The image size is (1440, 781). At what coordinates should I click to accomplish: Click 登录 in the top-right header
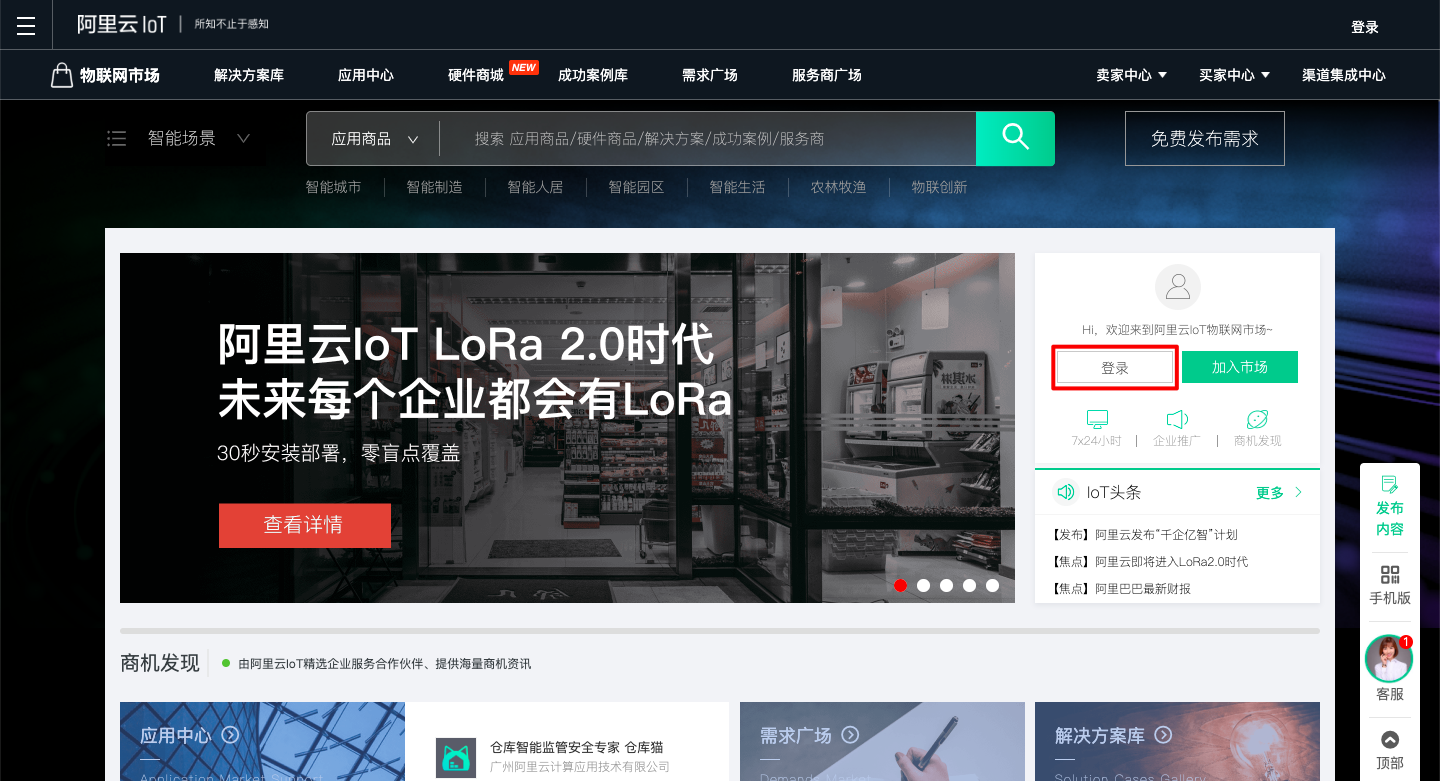pyautogui.click(x=1365, y=27)
